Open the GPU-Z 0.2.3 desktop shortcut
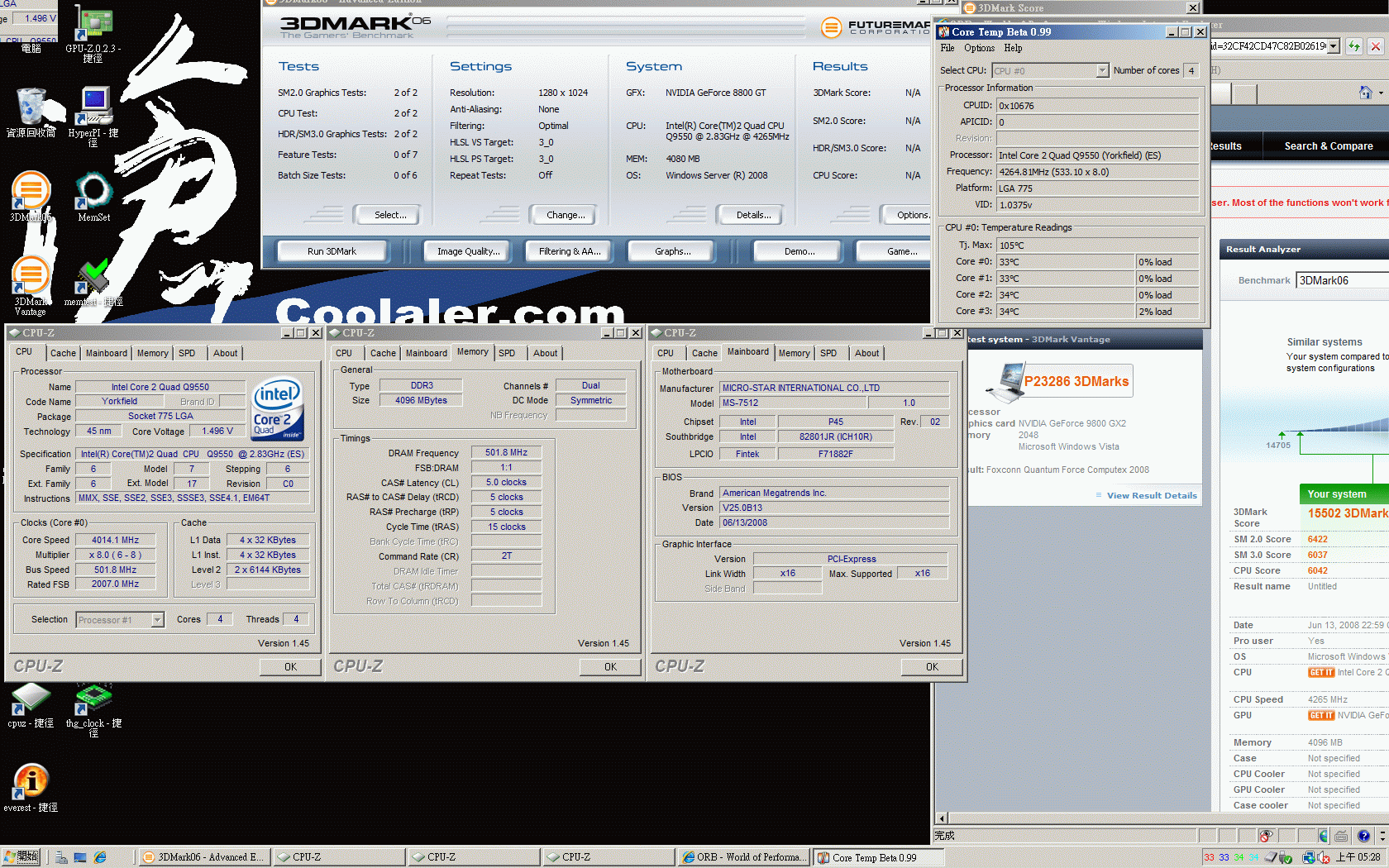This screenshot has height=868, width=1389. coord(93,33)
